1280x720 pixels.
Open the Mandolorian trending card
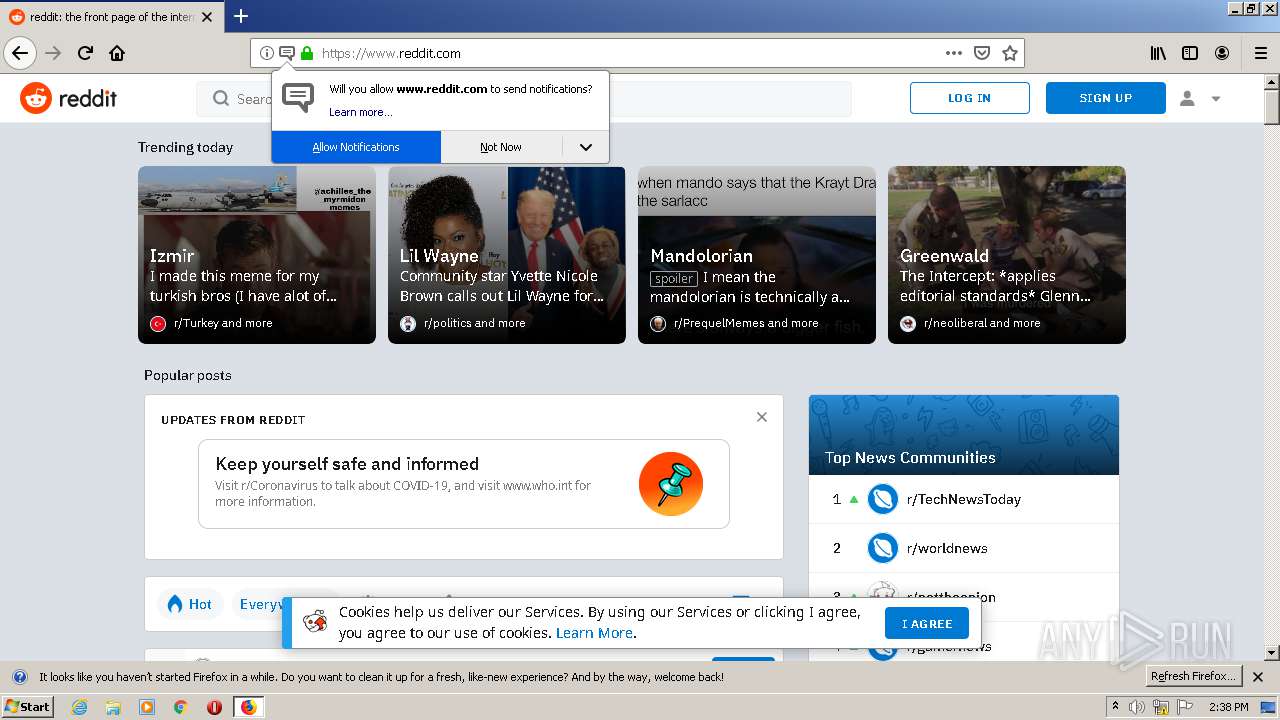(757, 255)
